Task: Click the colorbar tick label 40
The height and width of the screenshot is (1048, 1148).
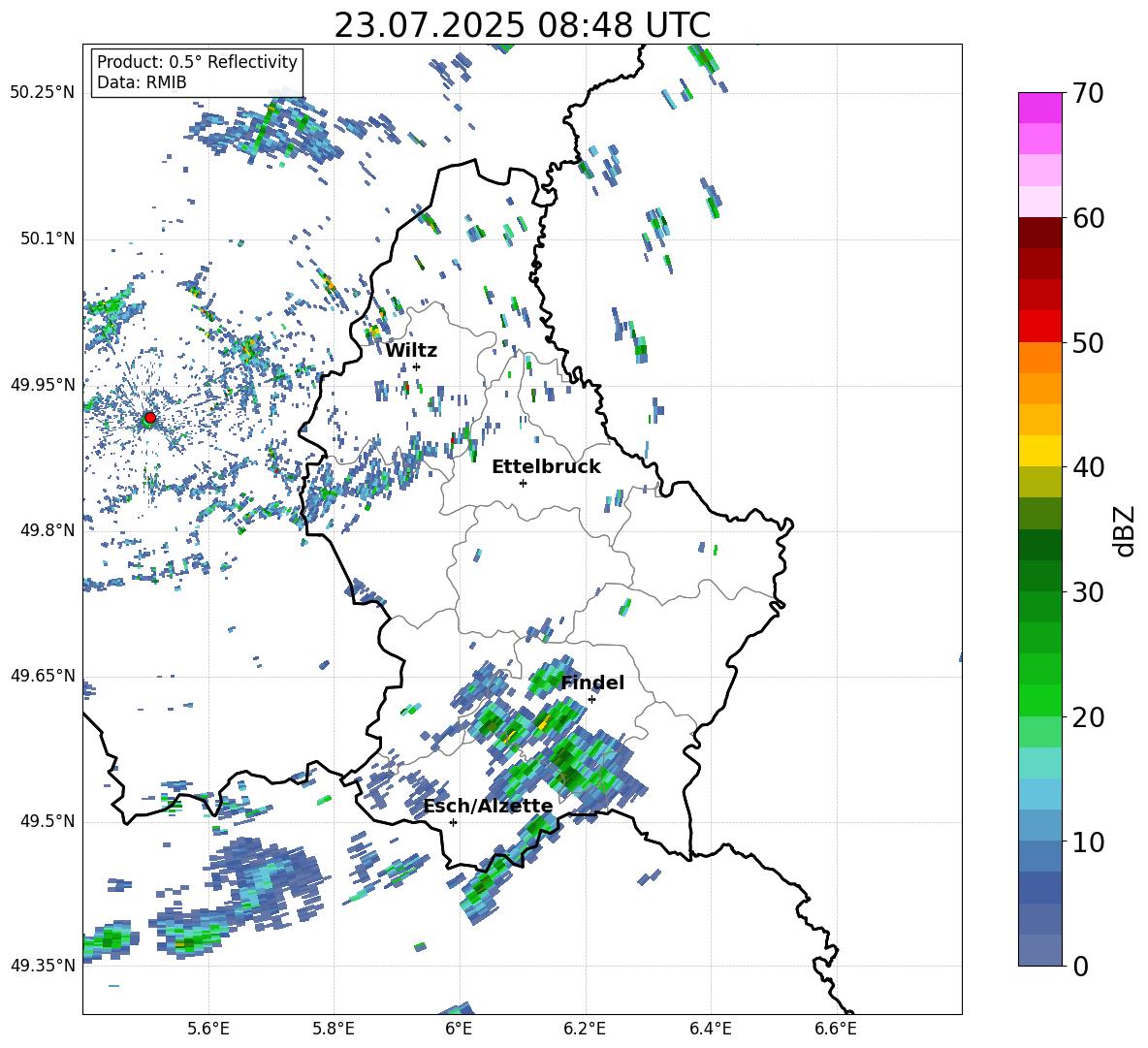Action: click(x=1088, y=467)
